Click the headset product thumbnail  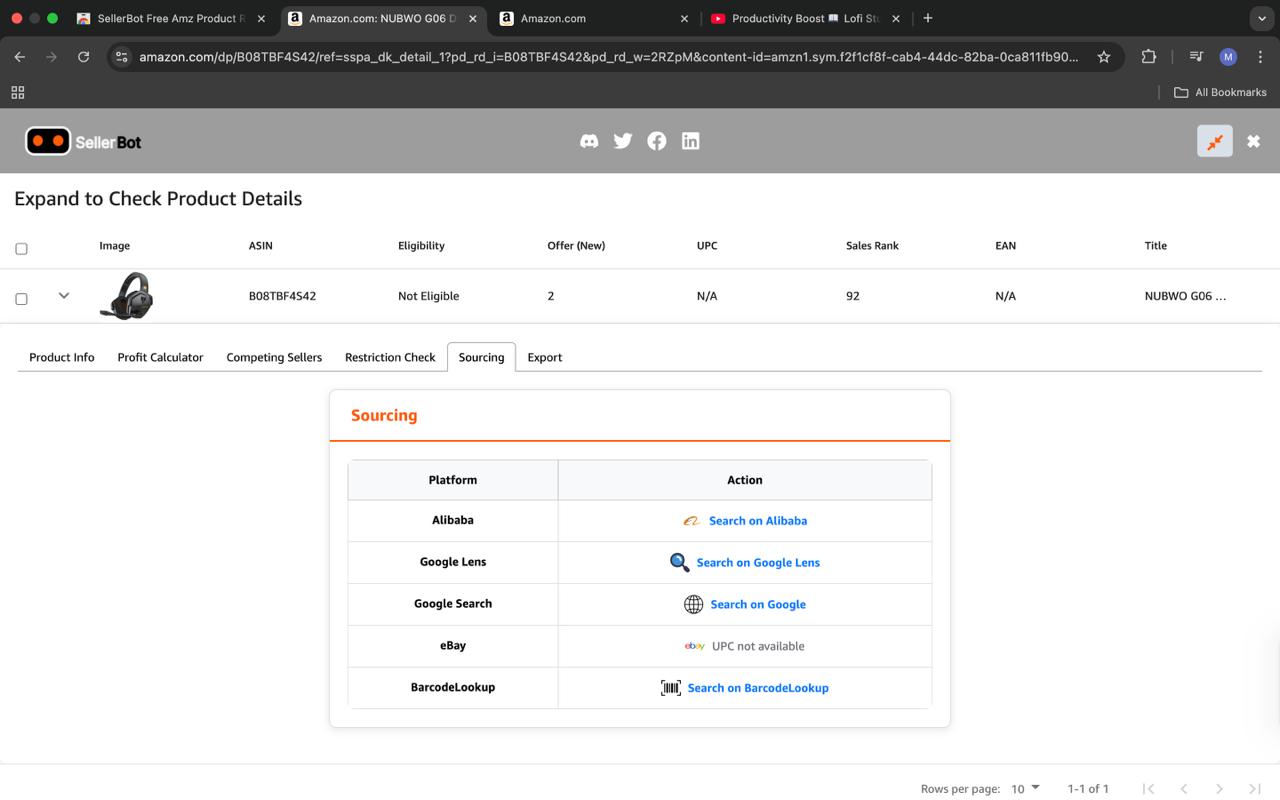pyautogui.click(x=126, y=296)
